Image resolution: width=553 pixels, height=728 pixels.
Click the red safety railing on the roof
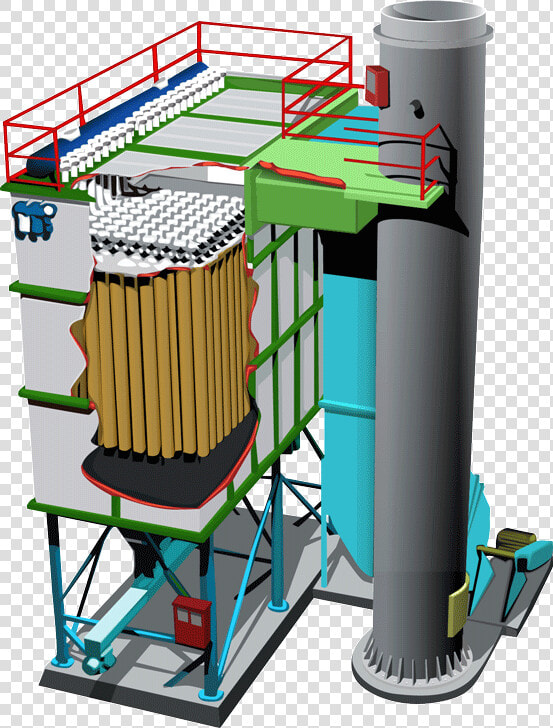(x=176, y=102)
